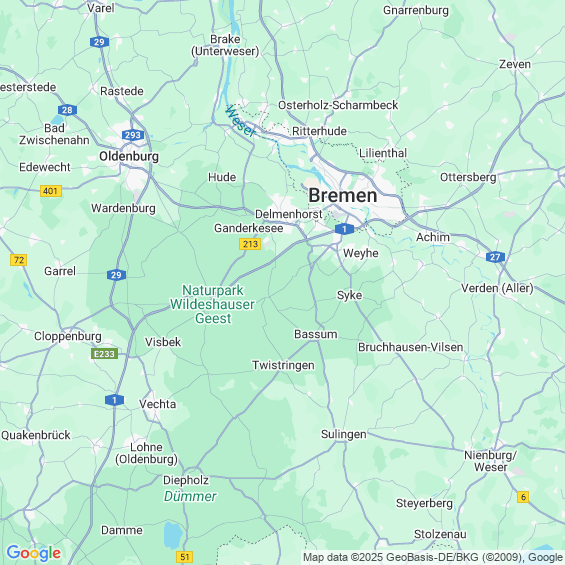Image resolution: width=565 pixels, height=565 pixels.
Task: Select the Bremen city label
Action: click(x=343, y=195)
